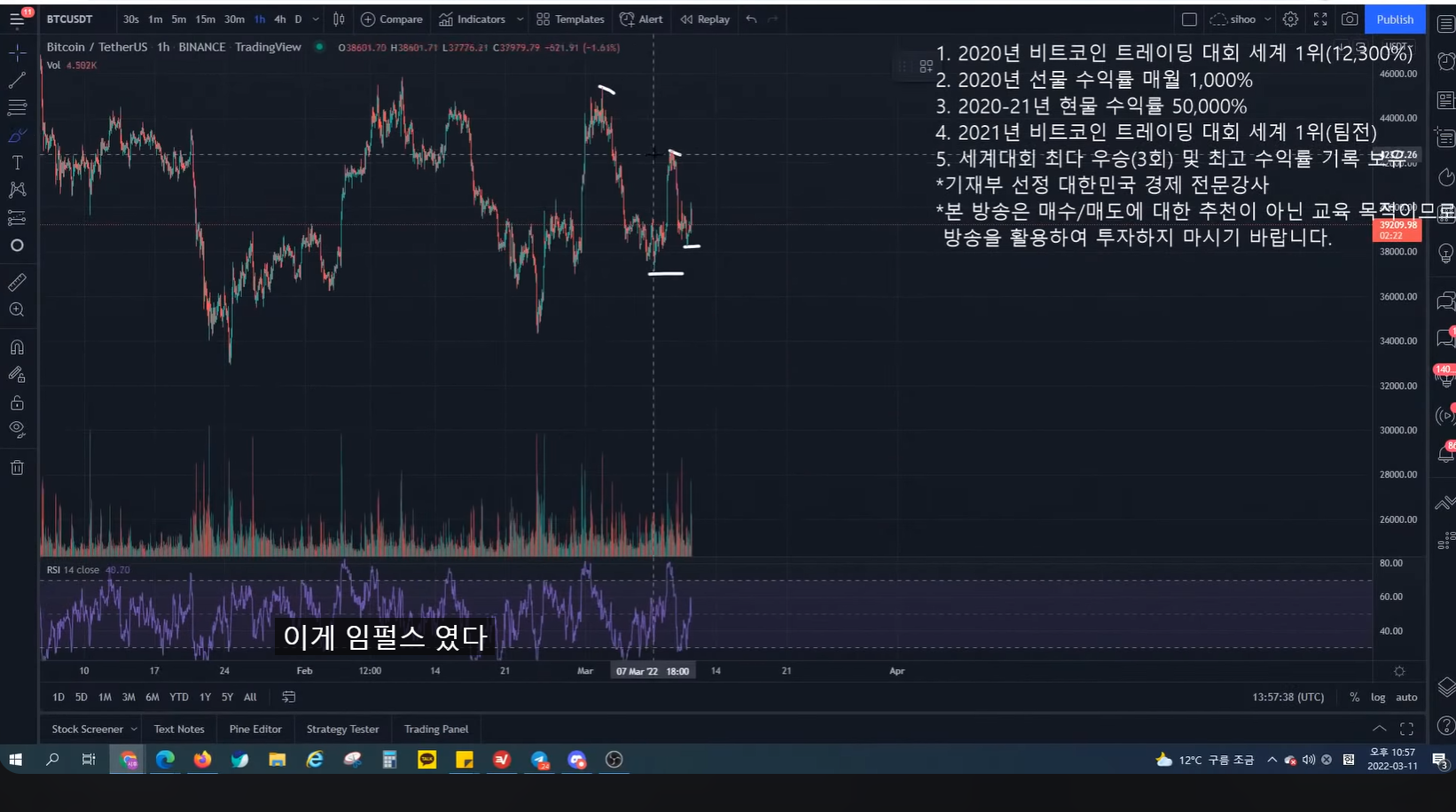Open the Strategy Tester tab
The image size is (1456, 812).
coord(342,730)
